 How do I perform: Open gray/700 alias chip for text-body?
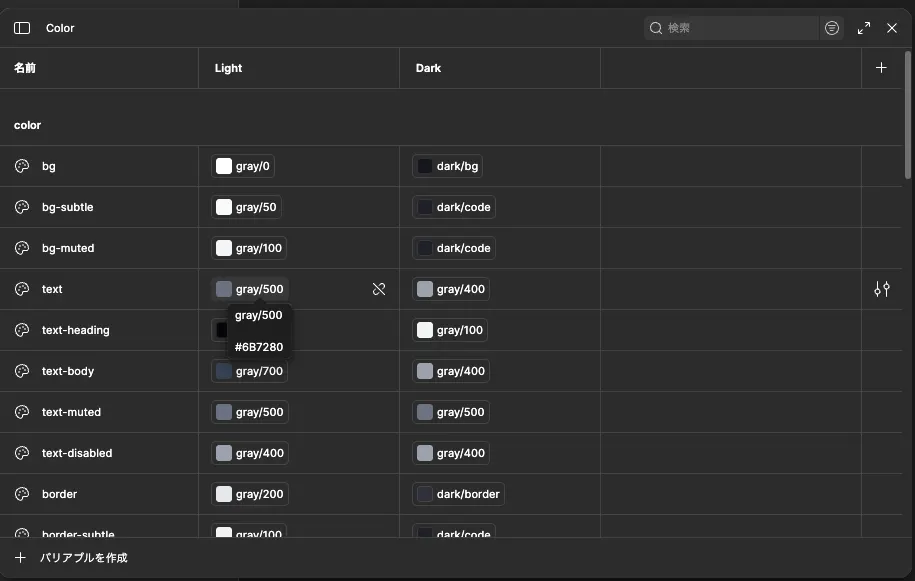(x=249, y=371)
